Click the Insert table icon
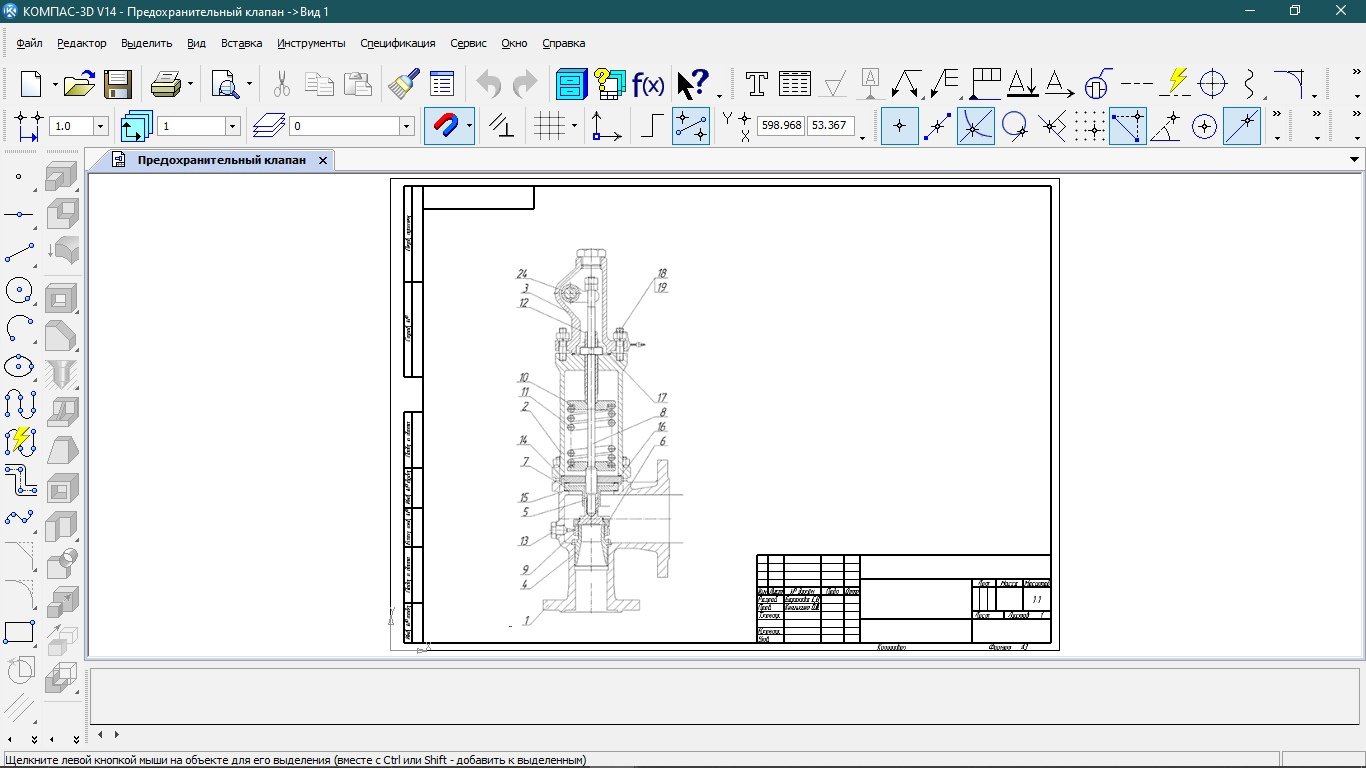The image size is (1366, 768). point(795,84)
